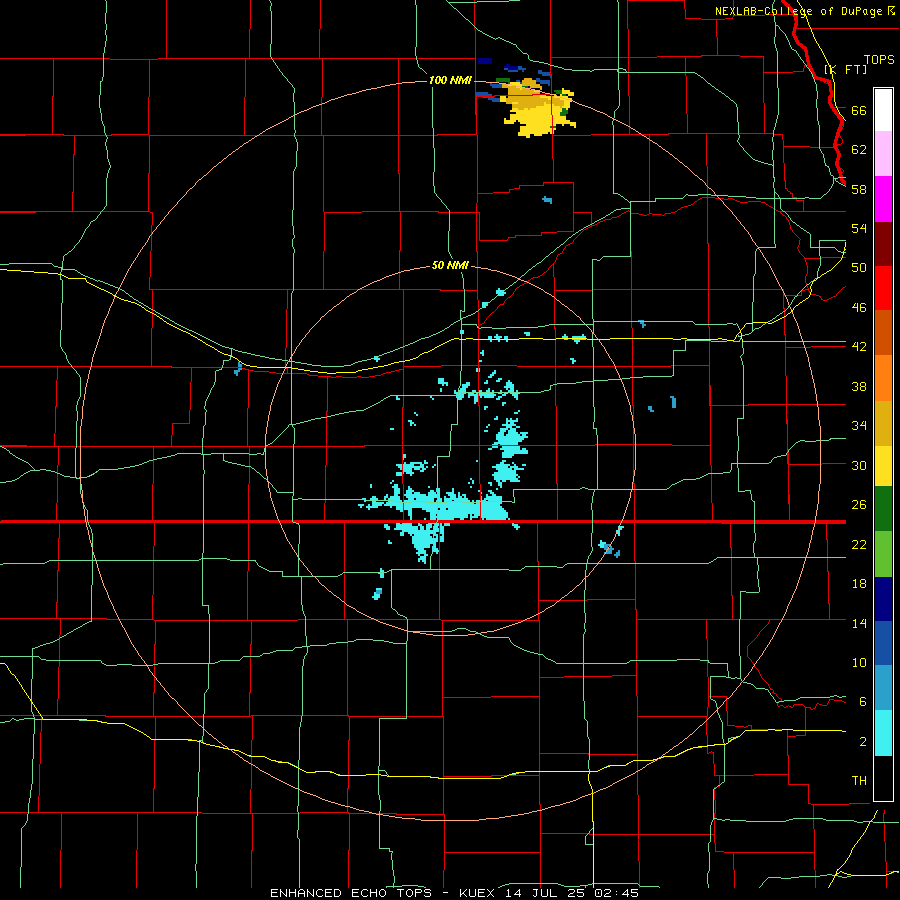
Task: Click the '54' scale label
Action: (x=859, y=228)
